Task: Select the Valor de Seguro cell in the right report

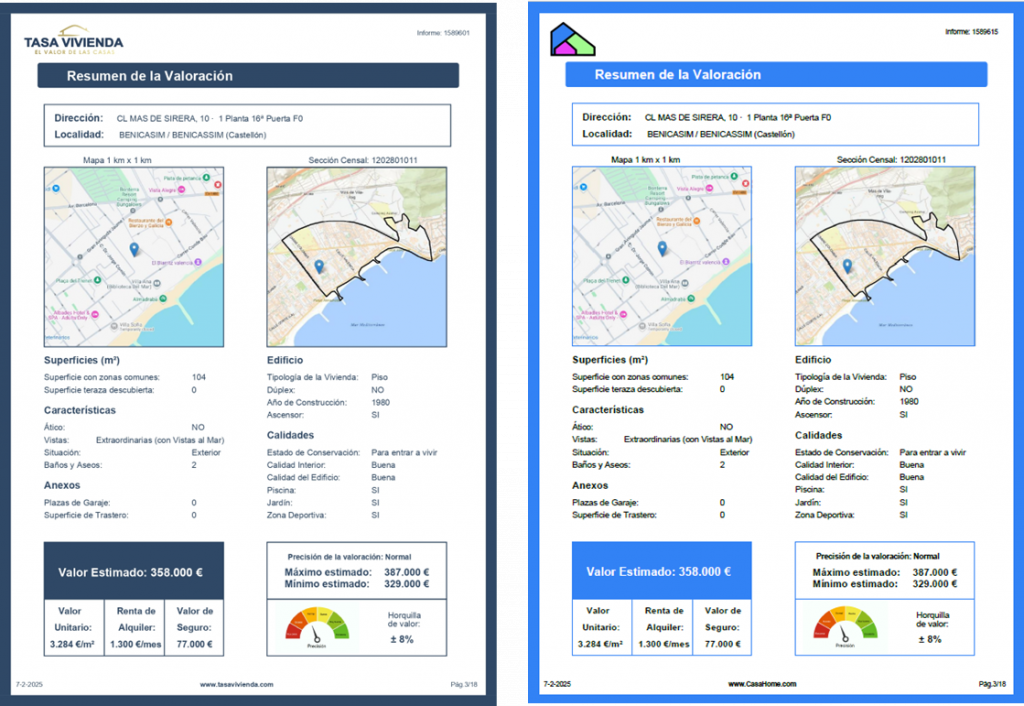Action: (x=722, y=627)
